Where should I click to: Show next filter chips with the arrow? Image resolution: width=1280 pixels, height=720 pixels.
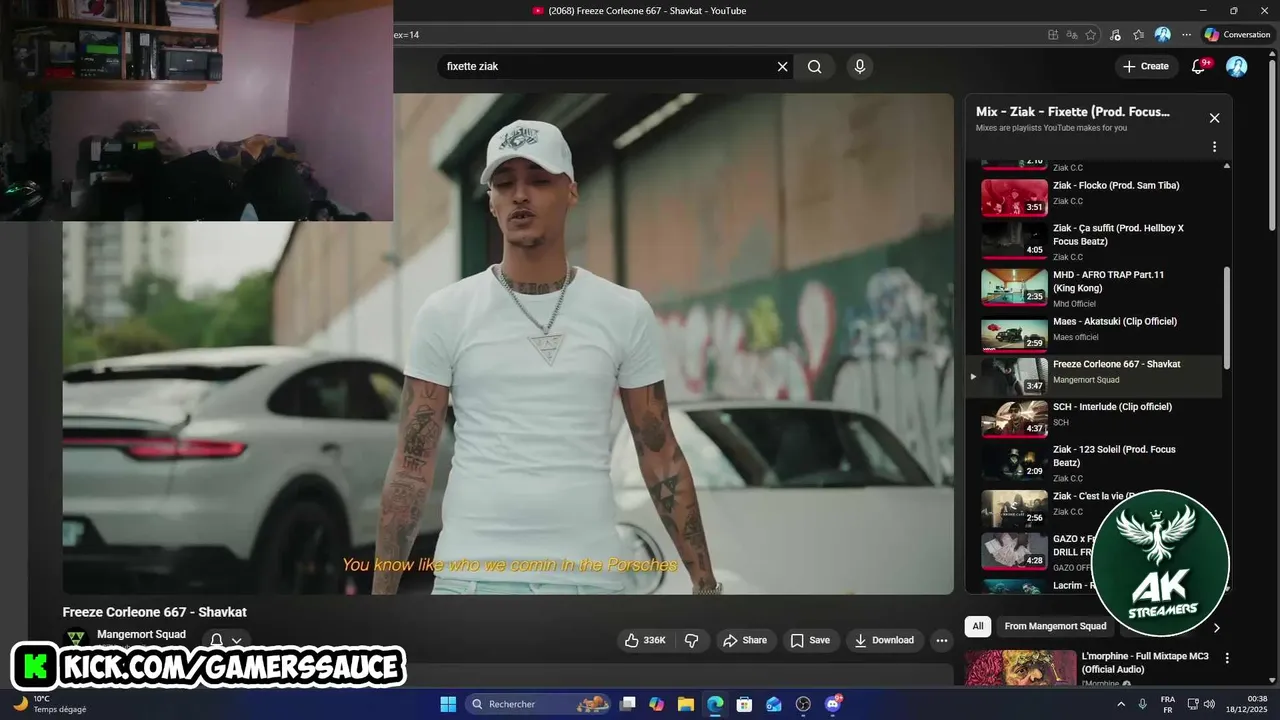click(x=1216, y=627)
